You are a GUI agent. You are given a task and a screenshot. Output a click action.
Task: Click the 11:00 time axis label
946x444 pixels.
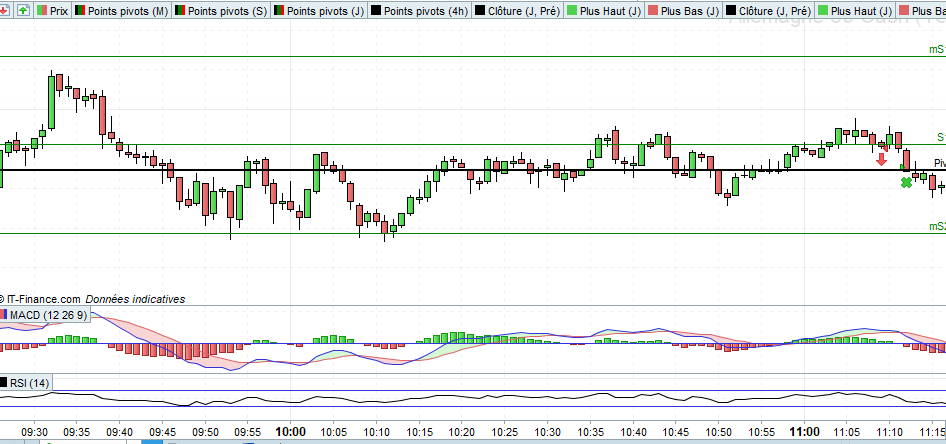[x=804, y=432]
